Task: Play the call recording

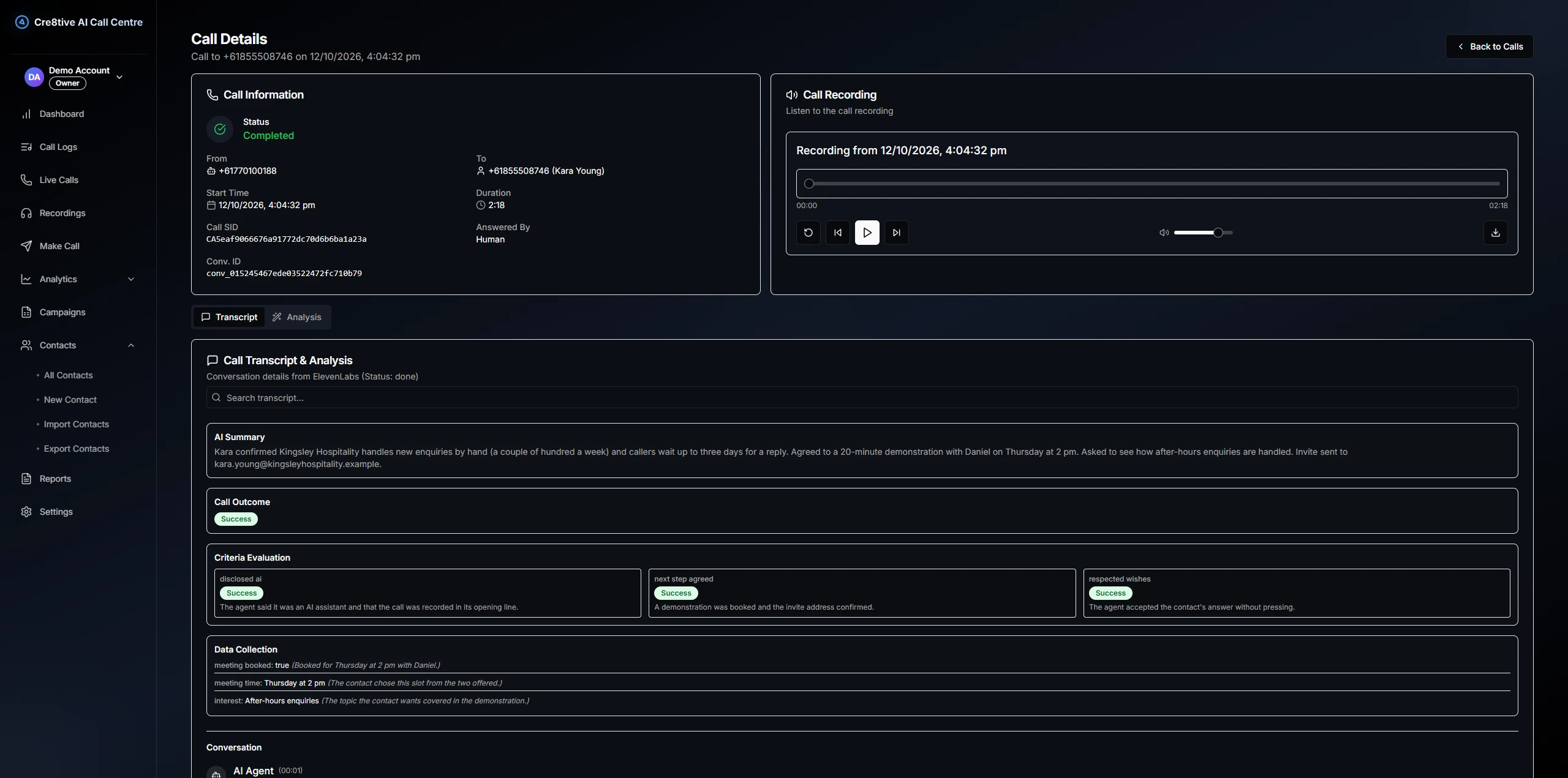Action: click(867, 233)
